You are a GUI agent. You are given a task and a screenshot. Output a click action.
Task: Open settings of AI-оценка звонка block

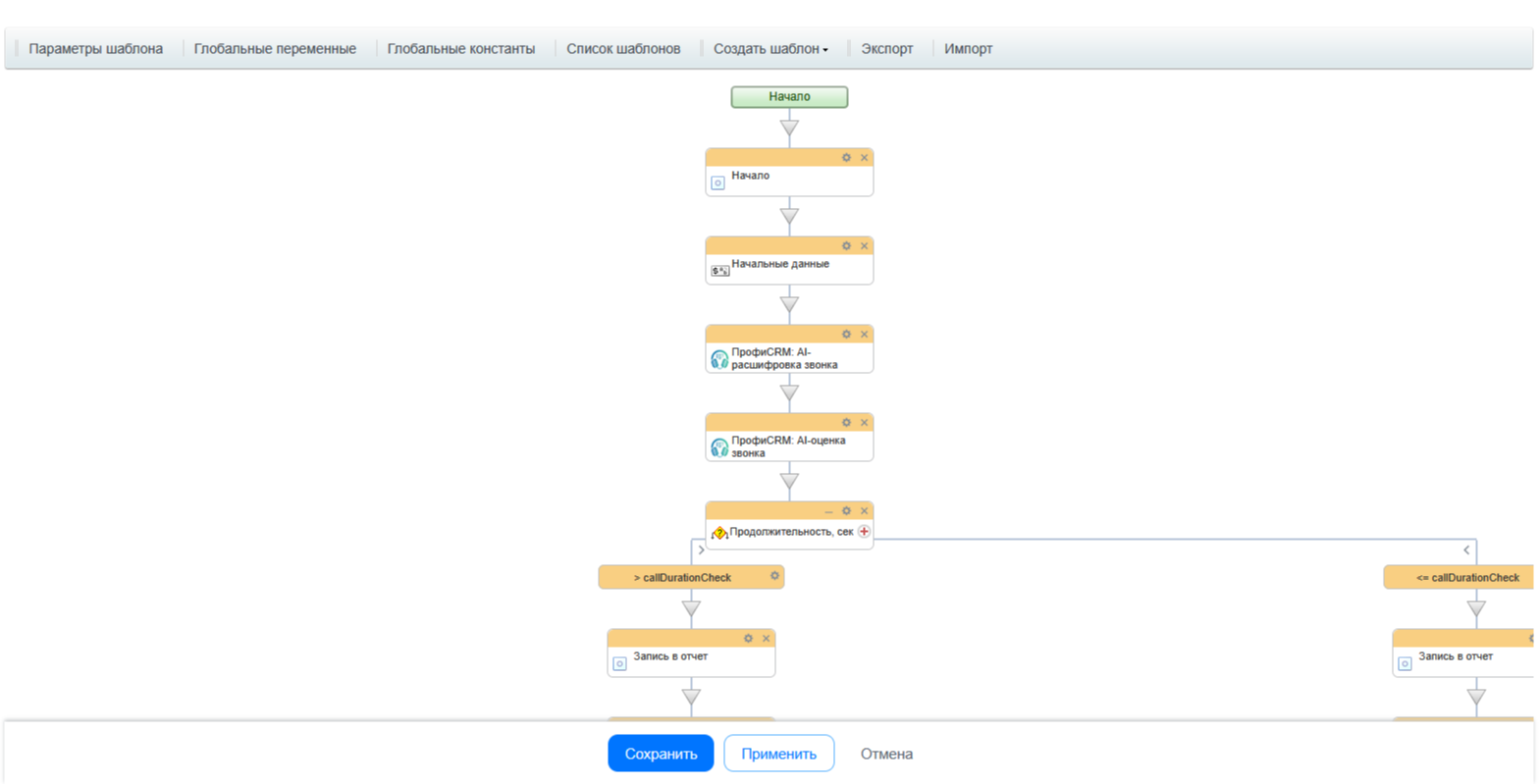click(x=846, y=422)
